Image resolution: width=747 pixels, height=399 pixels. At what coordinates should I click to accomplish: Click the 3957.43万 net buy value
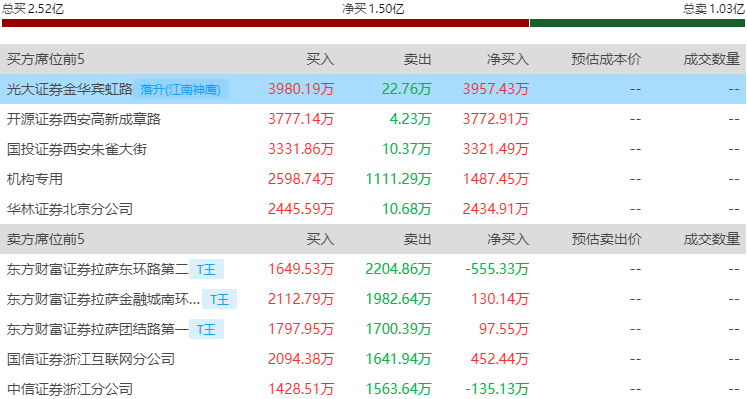tap(496, 89)
